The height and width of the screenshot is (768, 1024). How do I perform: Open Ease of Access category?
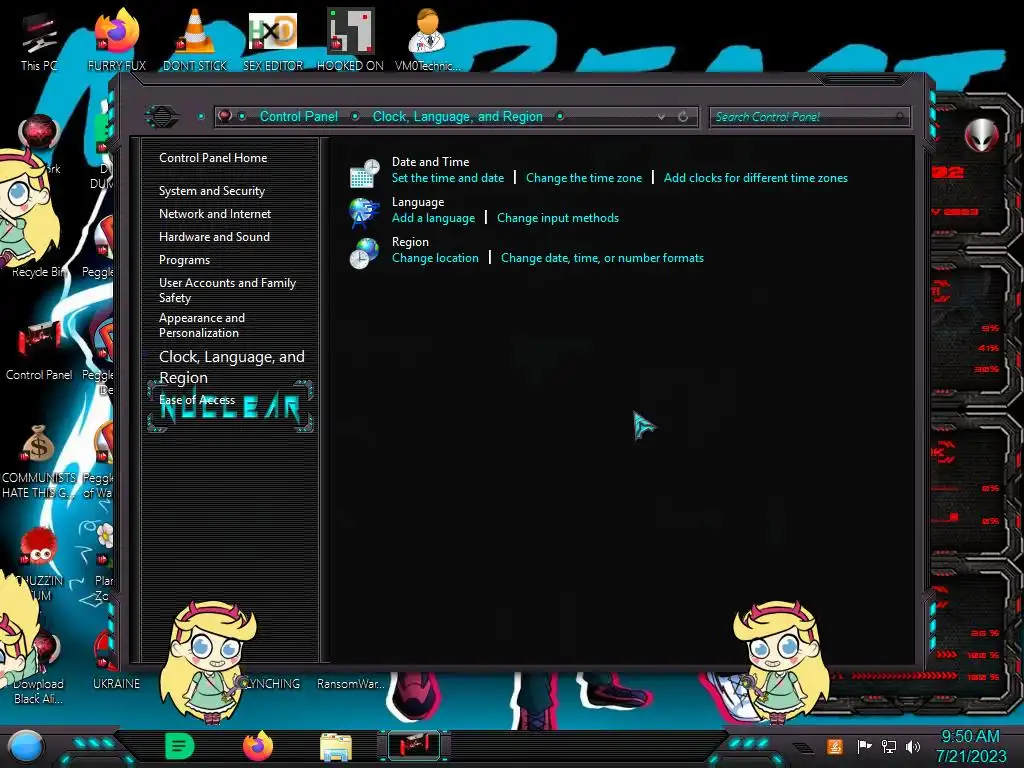197,400
